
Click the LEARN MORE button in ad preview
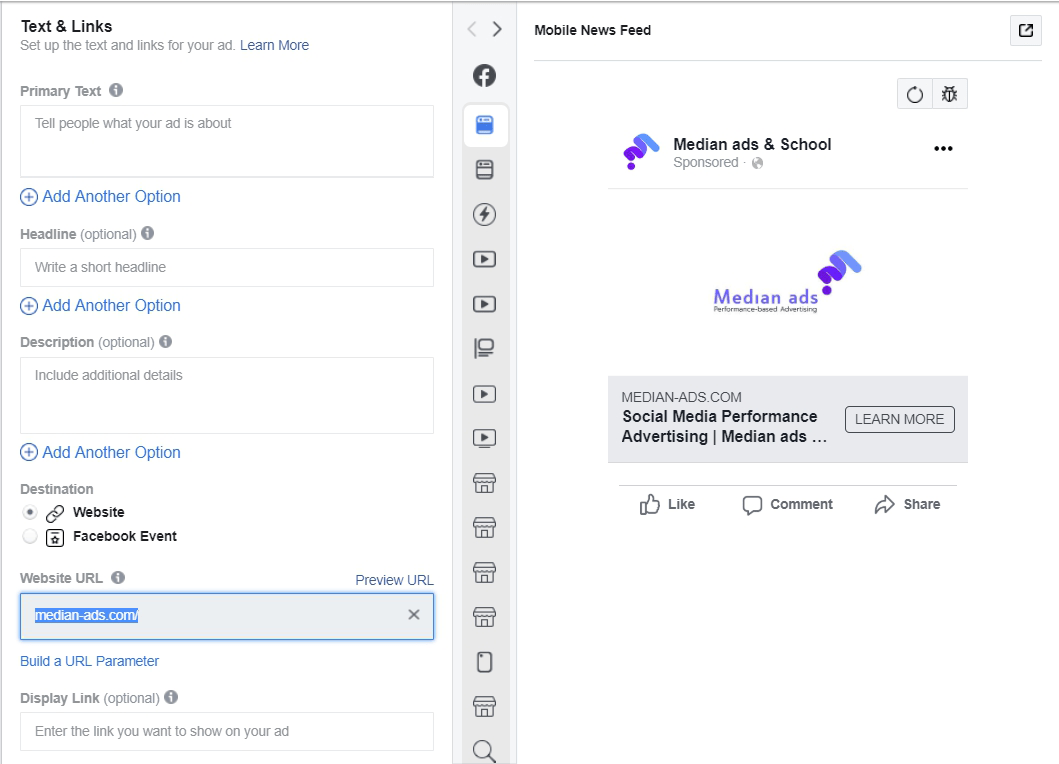(900, 419)
